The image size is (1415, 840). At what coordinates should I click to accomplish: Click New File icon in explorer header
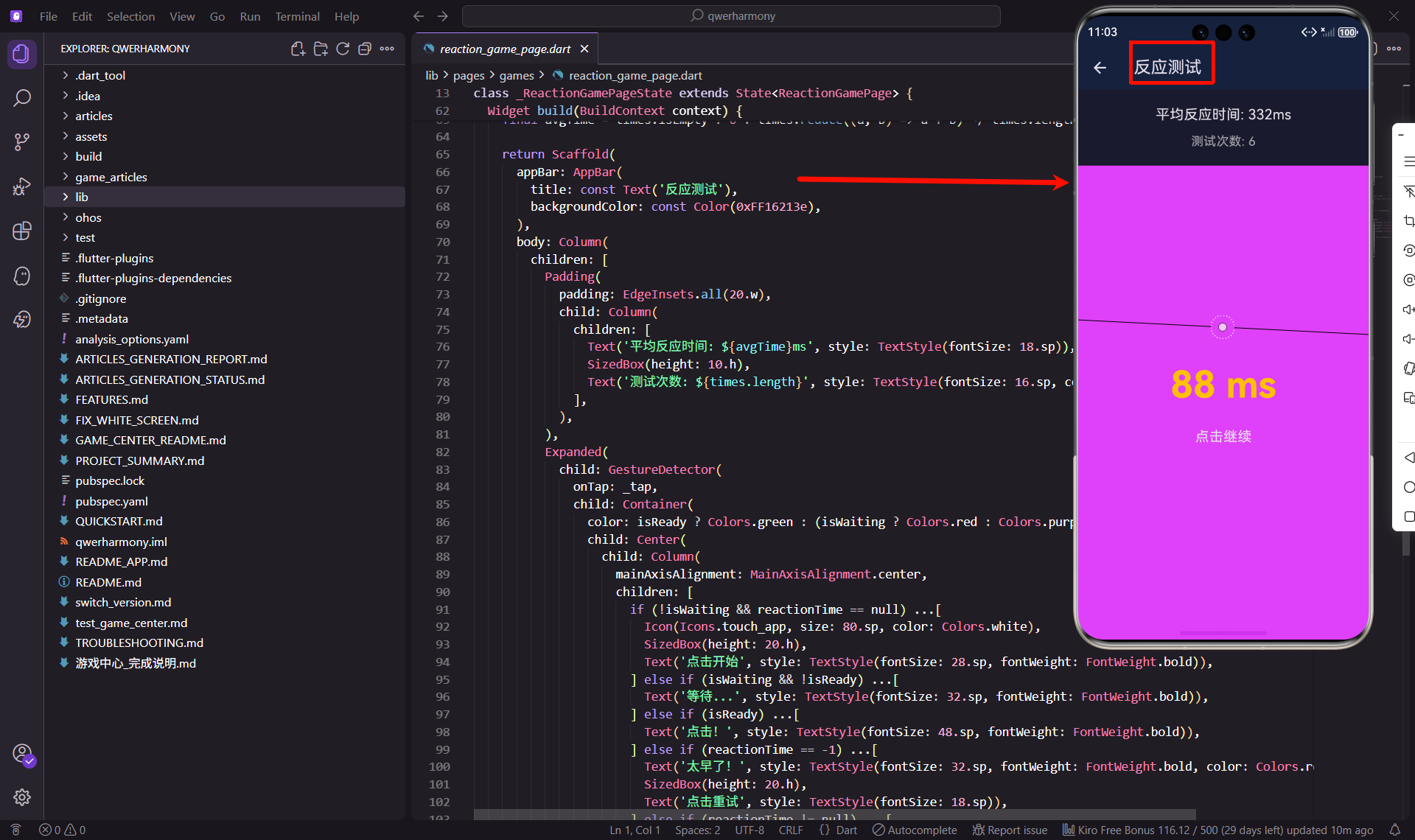point(298,49)
